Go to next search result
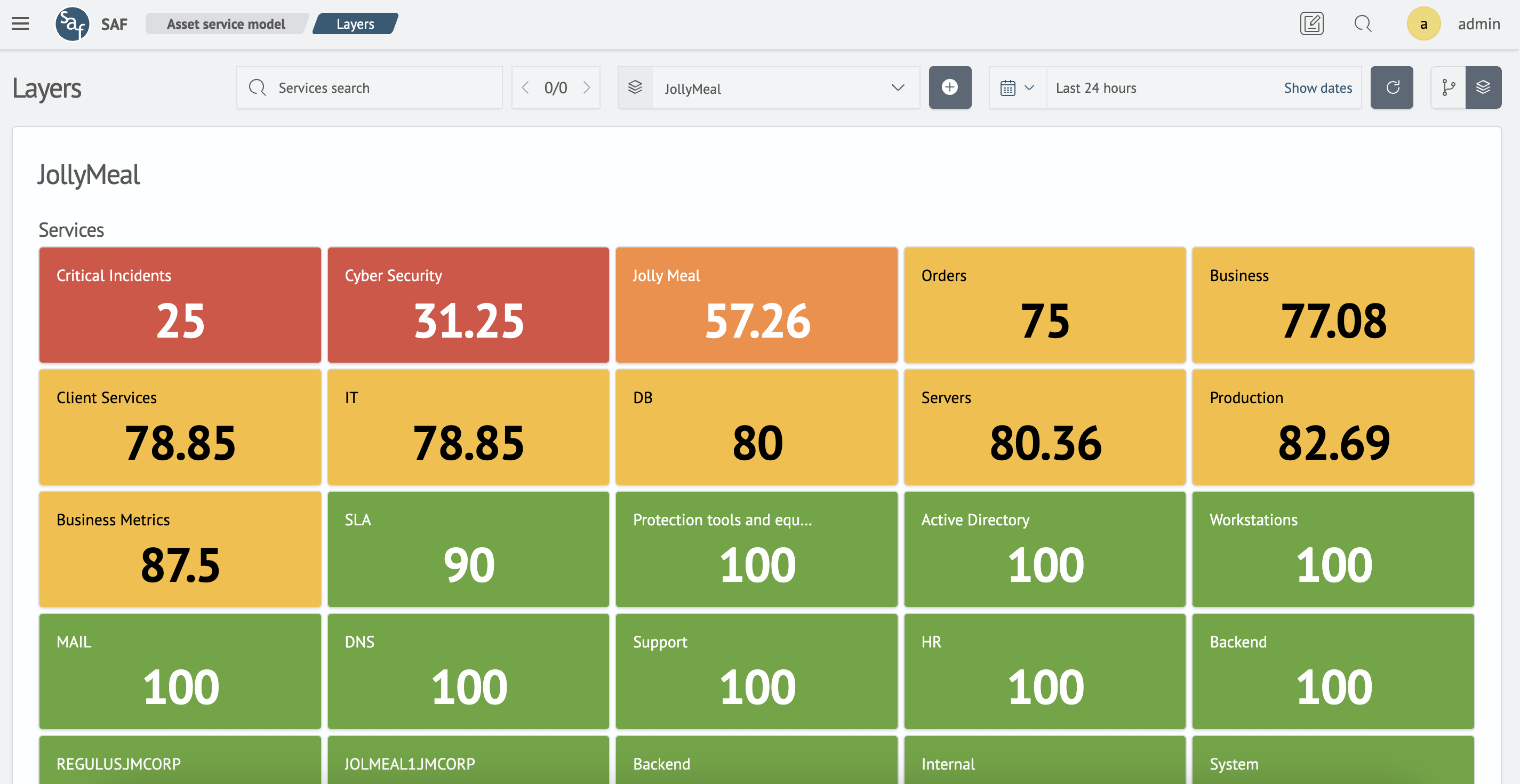 click(587, 87)
